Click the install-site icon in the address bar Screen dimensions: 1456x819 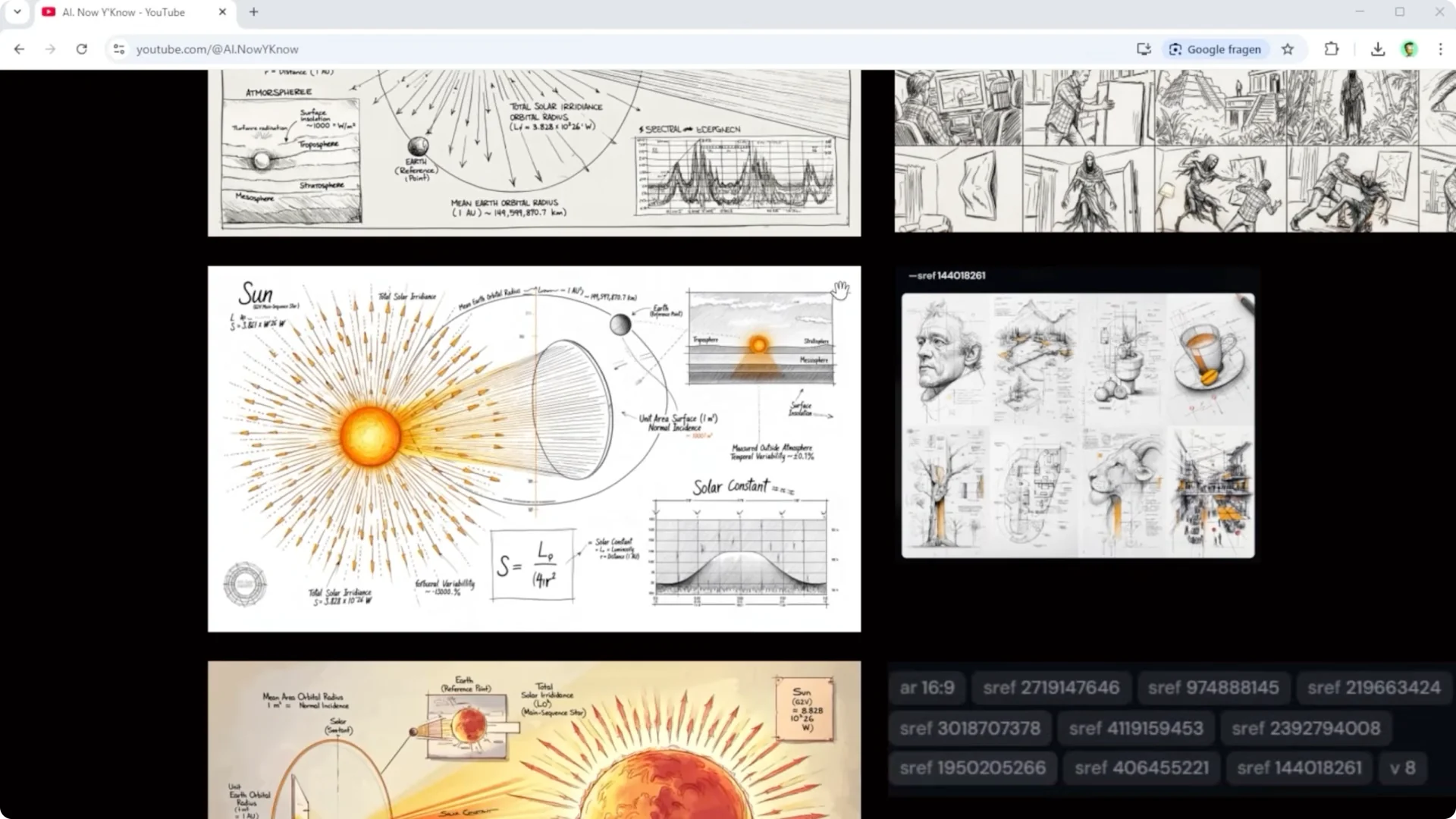pos(1144,49)
